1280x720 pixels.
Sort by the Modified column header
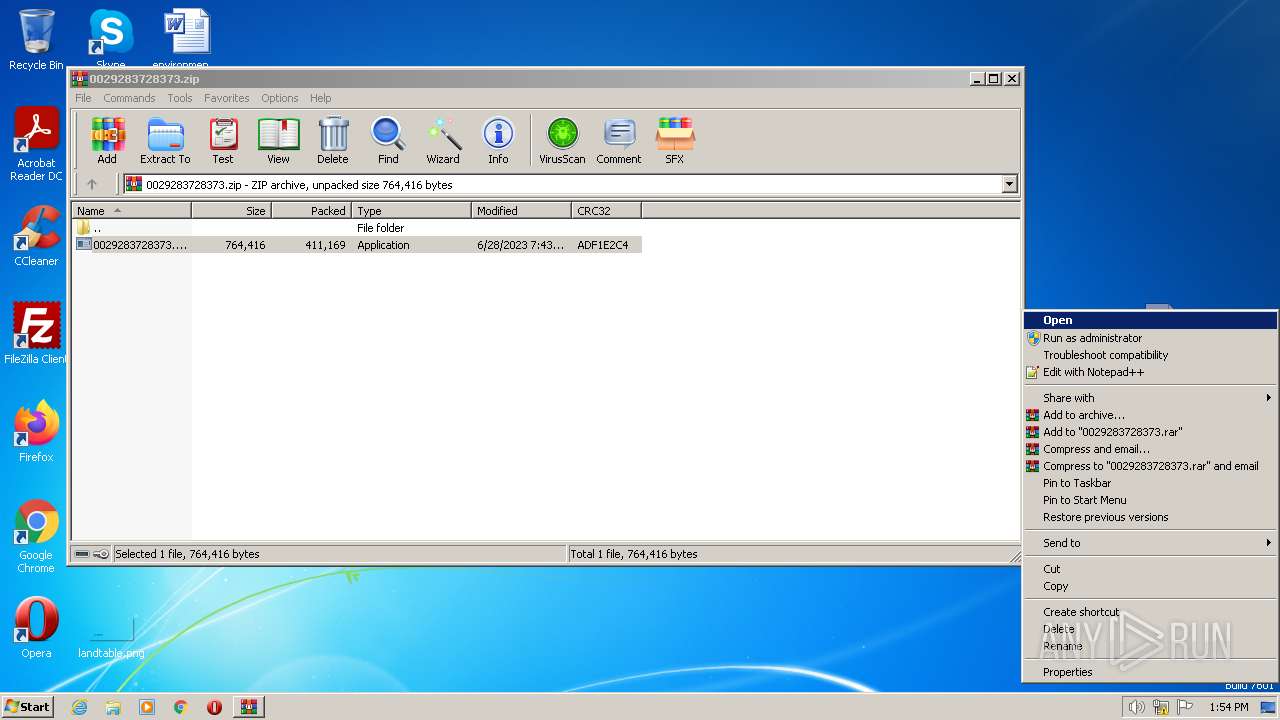point(522,211)
